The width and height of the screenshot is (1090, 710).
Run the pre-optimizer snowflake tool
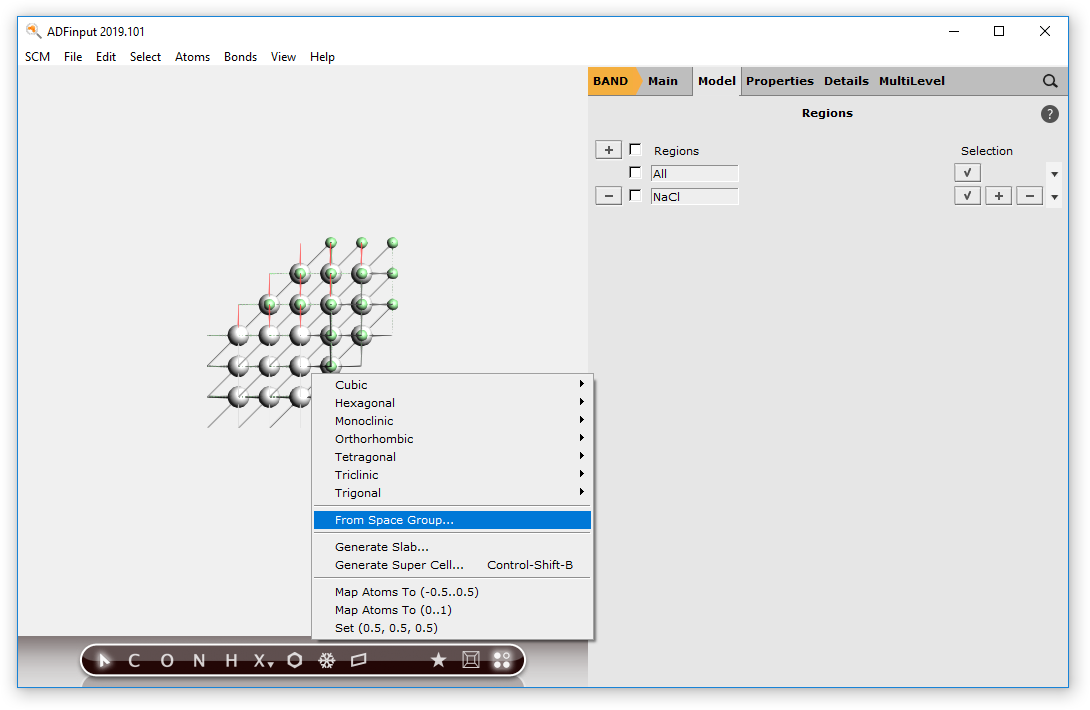click(x=327, y=660)
